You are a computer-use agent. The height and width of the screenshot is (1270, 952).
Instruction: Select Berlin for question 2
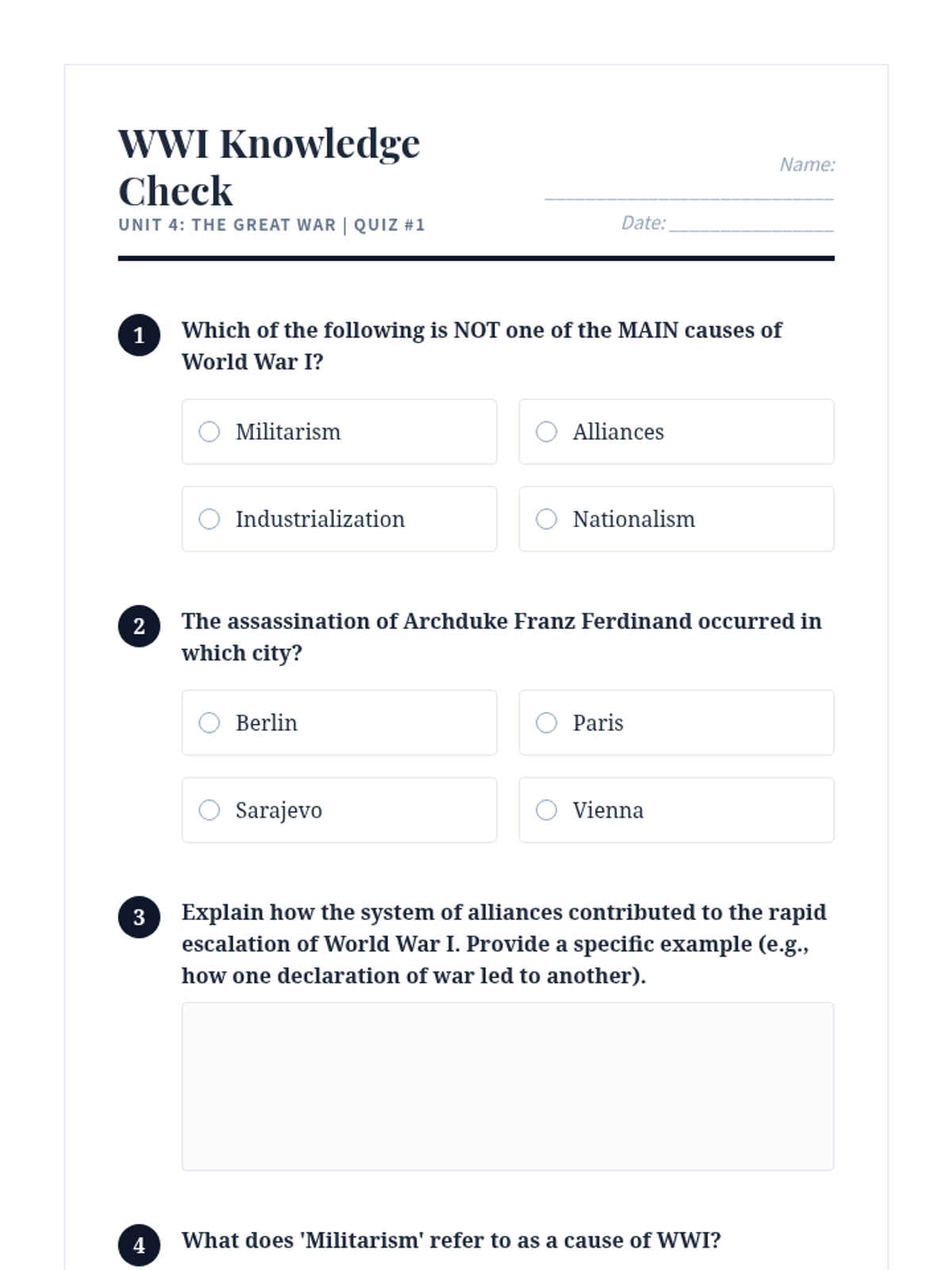click(209, 723)
